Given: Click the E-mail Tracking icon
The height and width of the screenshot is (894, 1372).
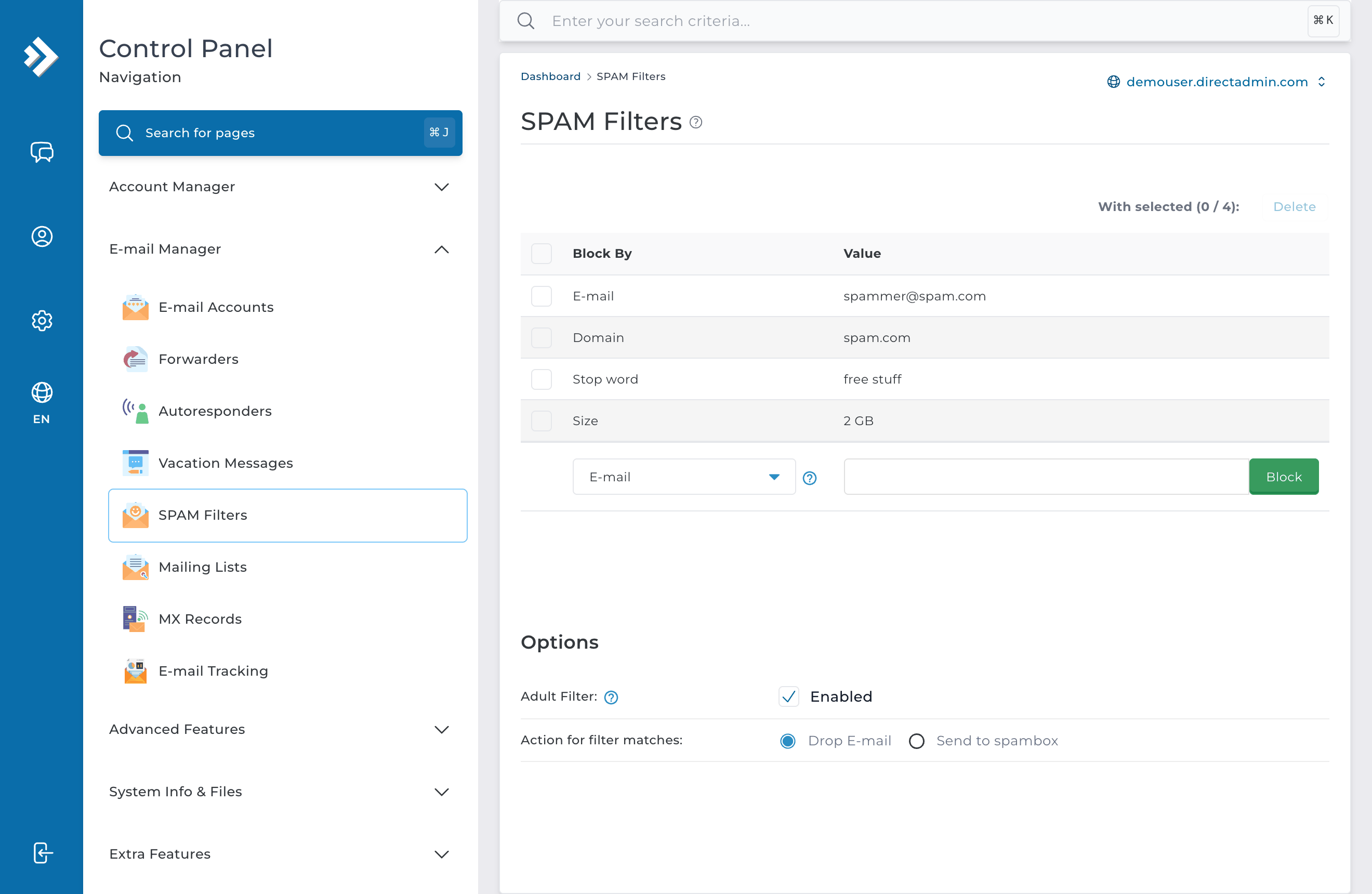Looking at the screenshot, I should [x=136, y=671].
